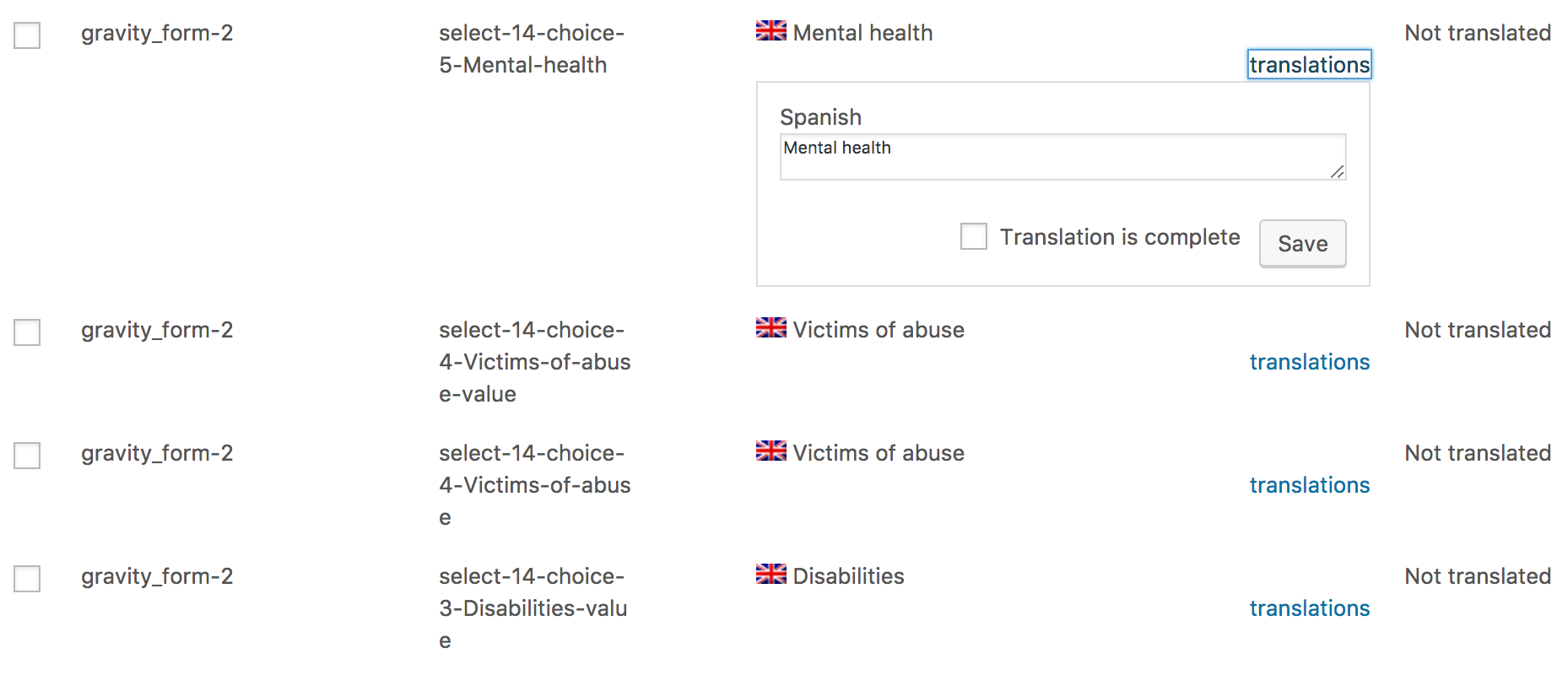Click the 'Translation is complete' label text
Viewport: 1568px width, 675px height.
click(x=1120, y=237)
